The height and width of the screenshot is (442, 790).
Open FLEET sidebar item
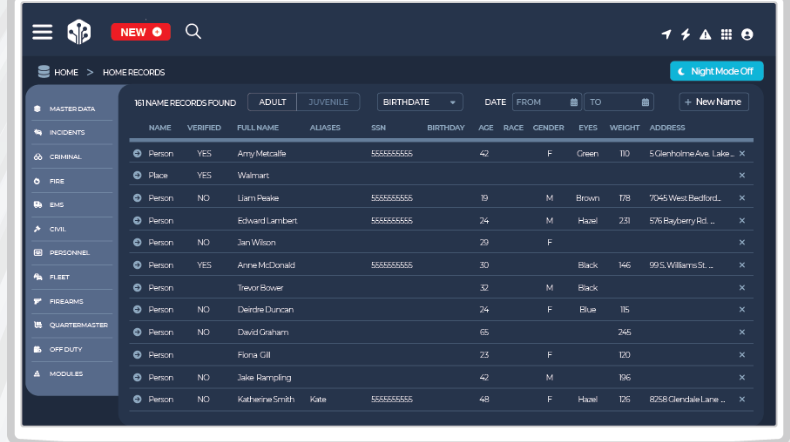72,277
